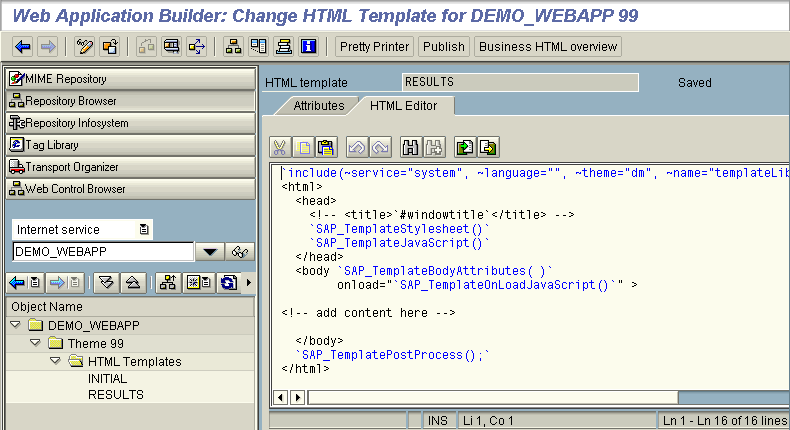Click the back arrow in main toolbar
The height and width of the screenshot is (430, 790).
pos(22,46)
